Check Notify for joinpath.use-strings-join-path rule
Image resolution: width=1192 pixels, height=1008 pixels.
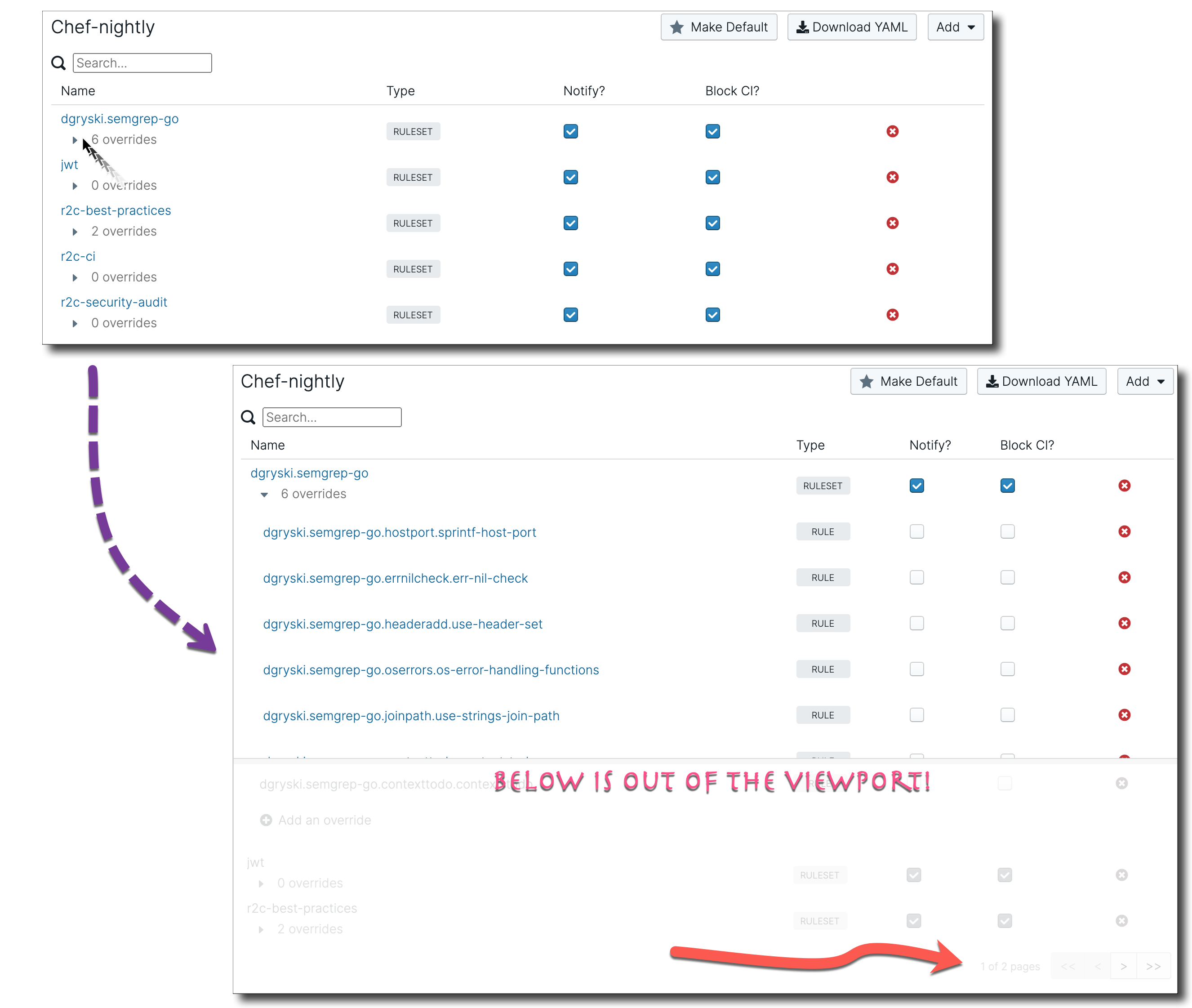coord(916,715)
